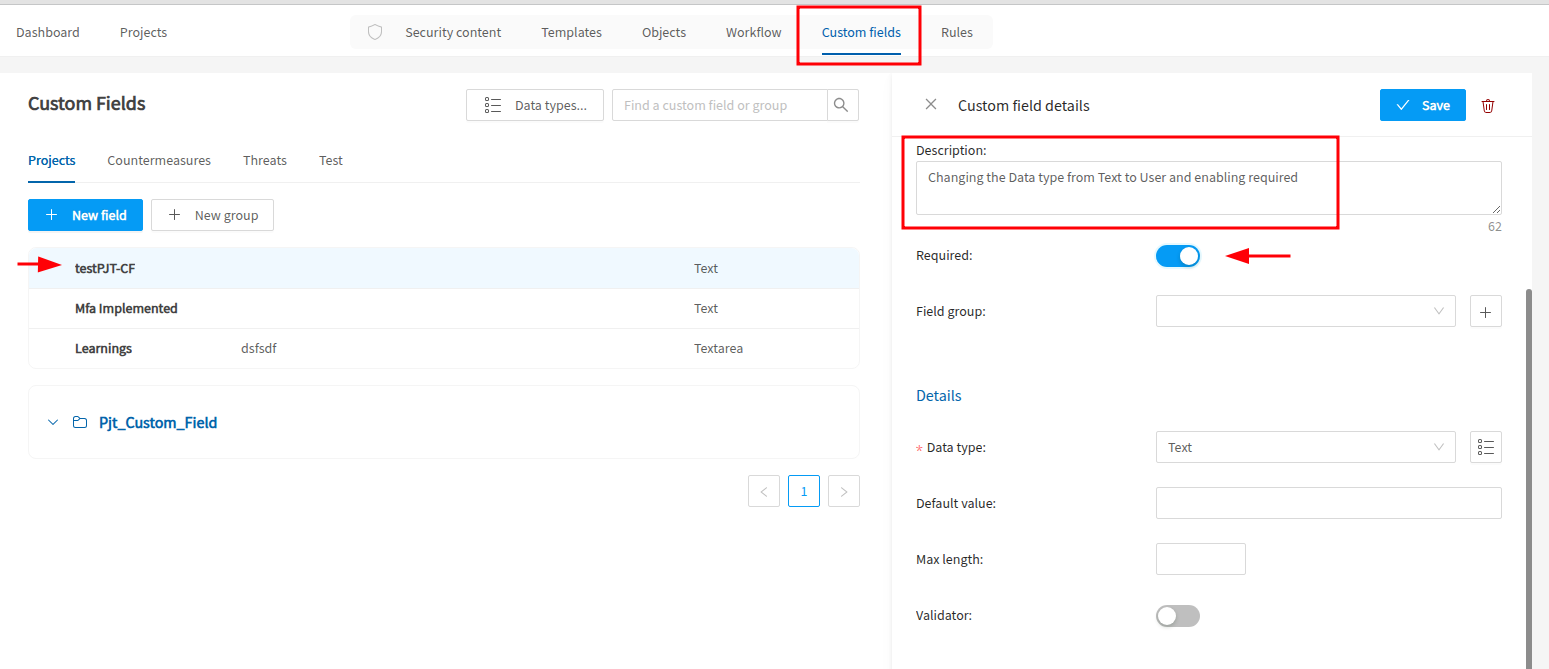Select the Learnings field row
1549x669 pixels.
(444, 349)
